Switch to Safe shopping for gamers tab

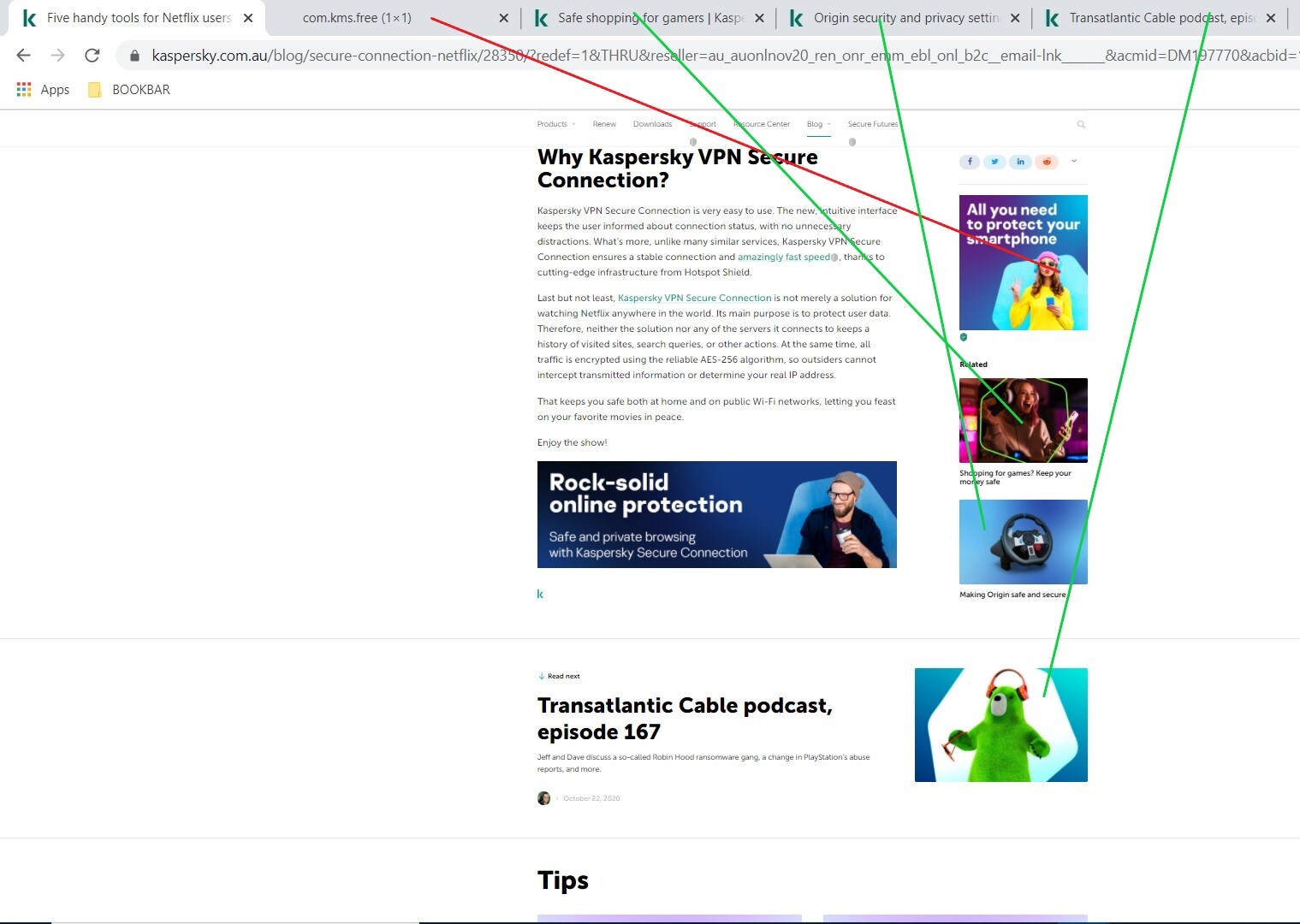[x=650, y=18]
